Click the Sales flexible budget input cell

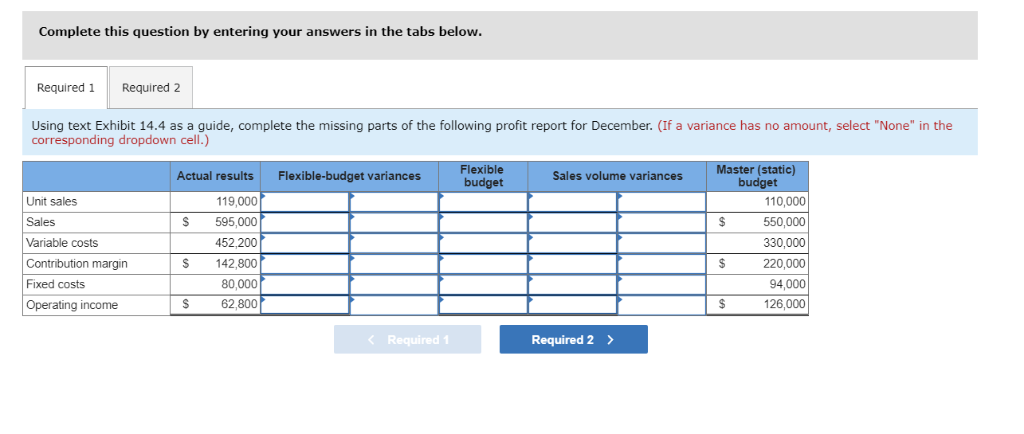[483, 222]
